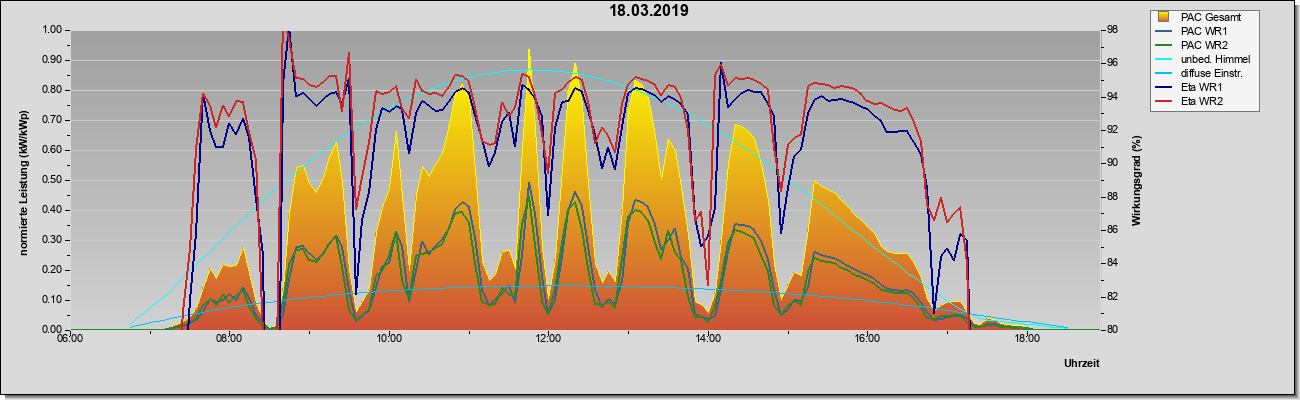Click the chart title 18.03.2019
Viewport: 1300px width, 400px height.
click(650, 11)
